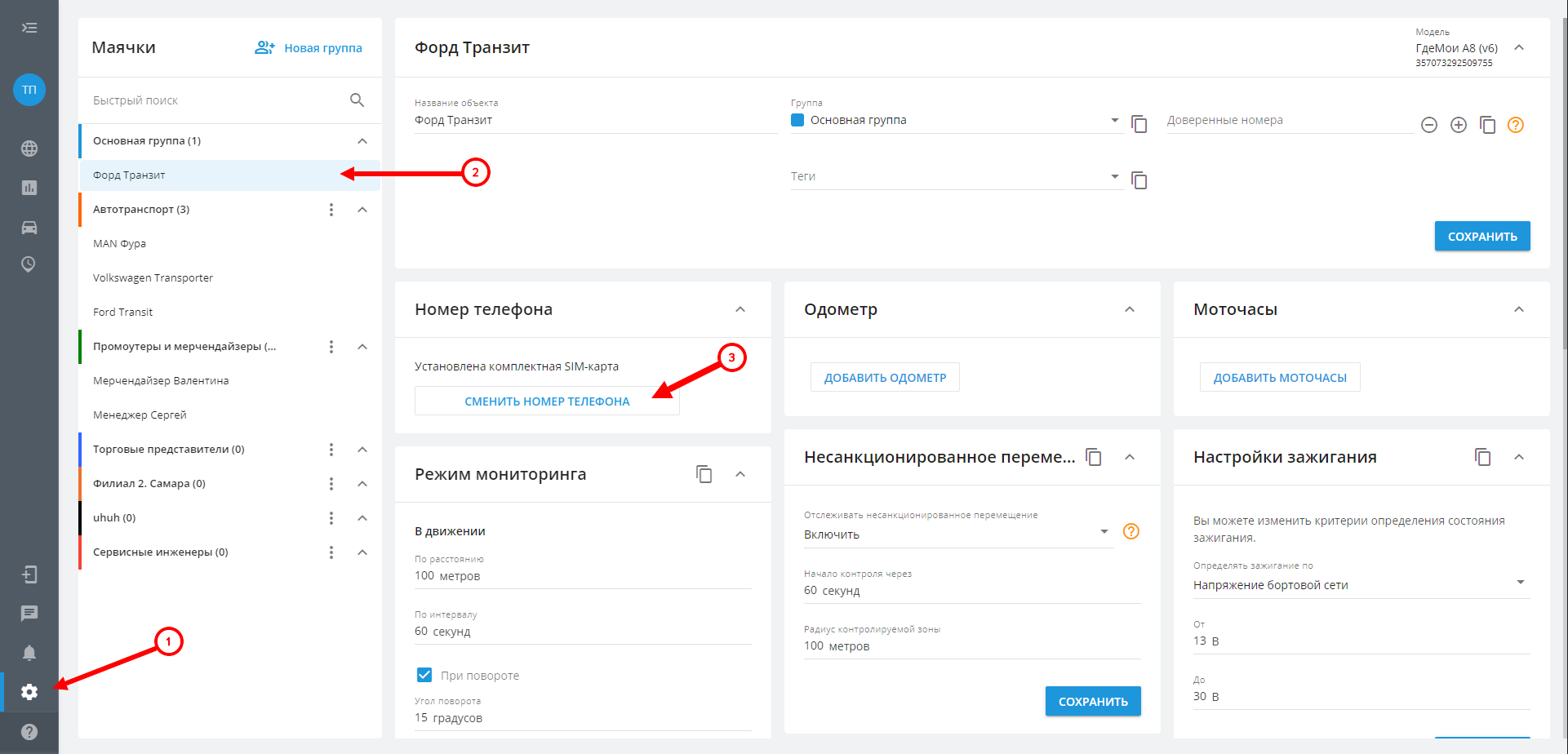Open the reports chart icon
Viewport: 1568px width, 754px height.
[x=29, y=188]
